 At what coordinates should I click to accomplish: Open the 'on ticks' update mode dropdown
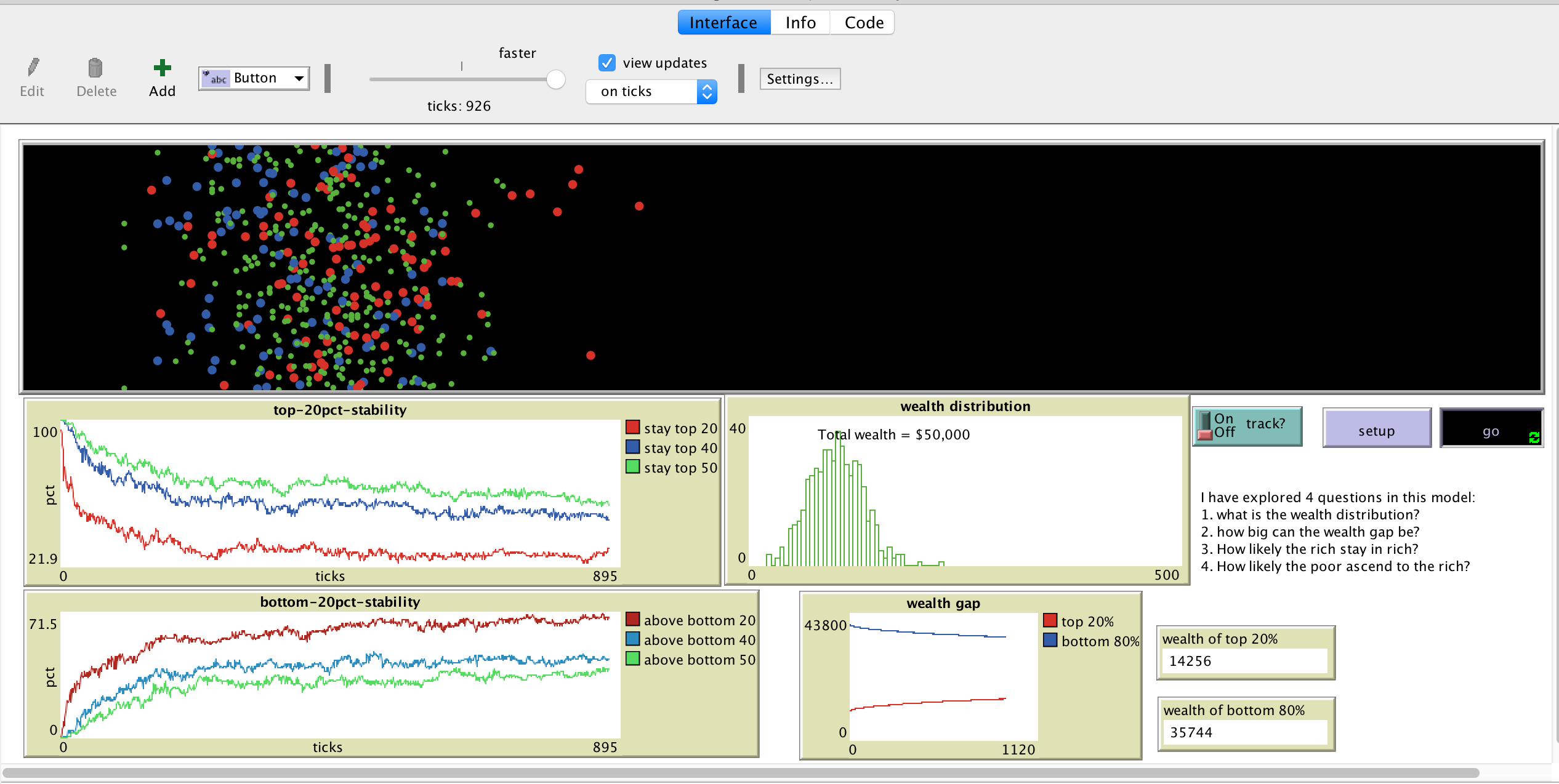pos(651,92)
